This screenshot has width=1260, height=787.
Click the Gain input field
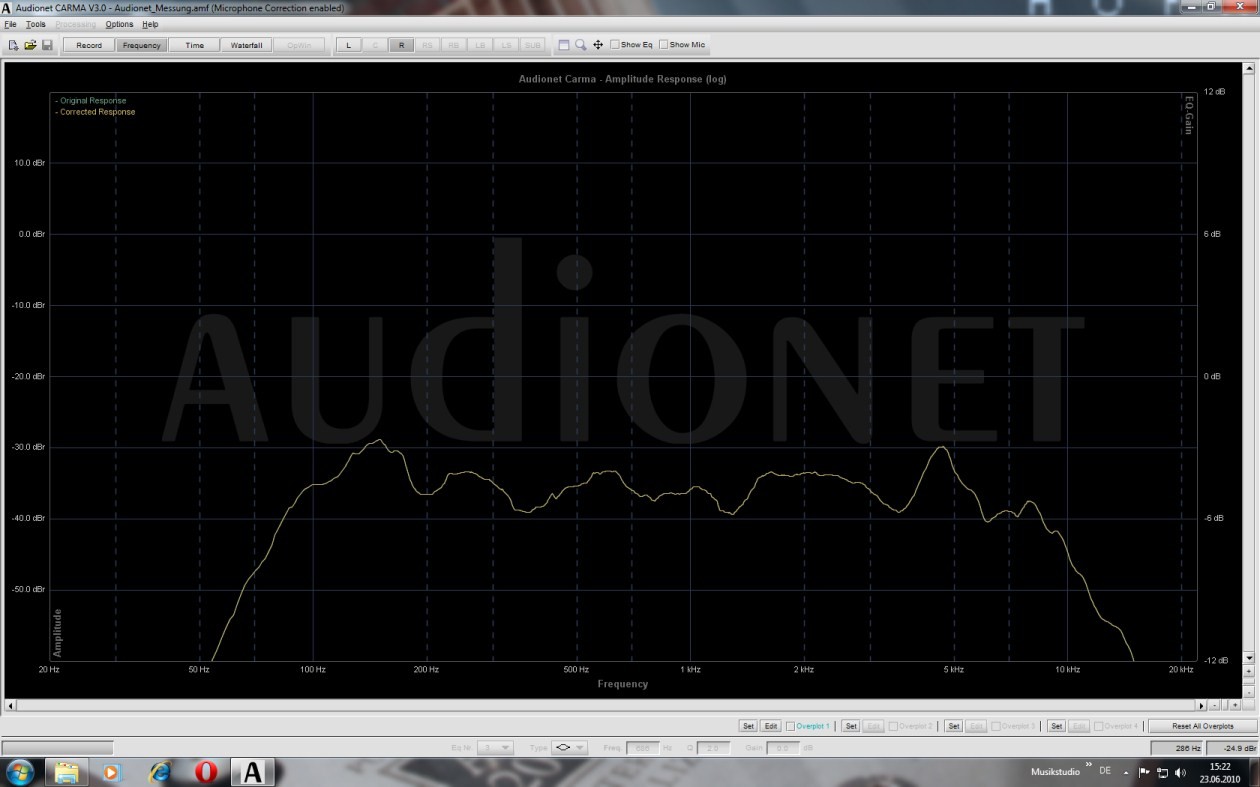(782, 748)
